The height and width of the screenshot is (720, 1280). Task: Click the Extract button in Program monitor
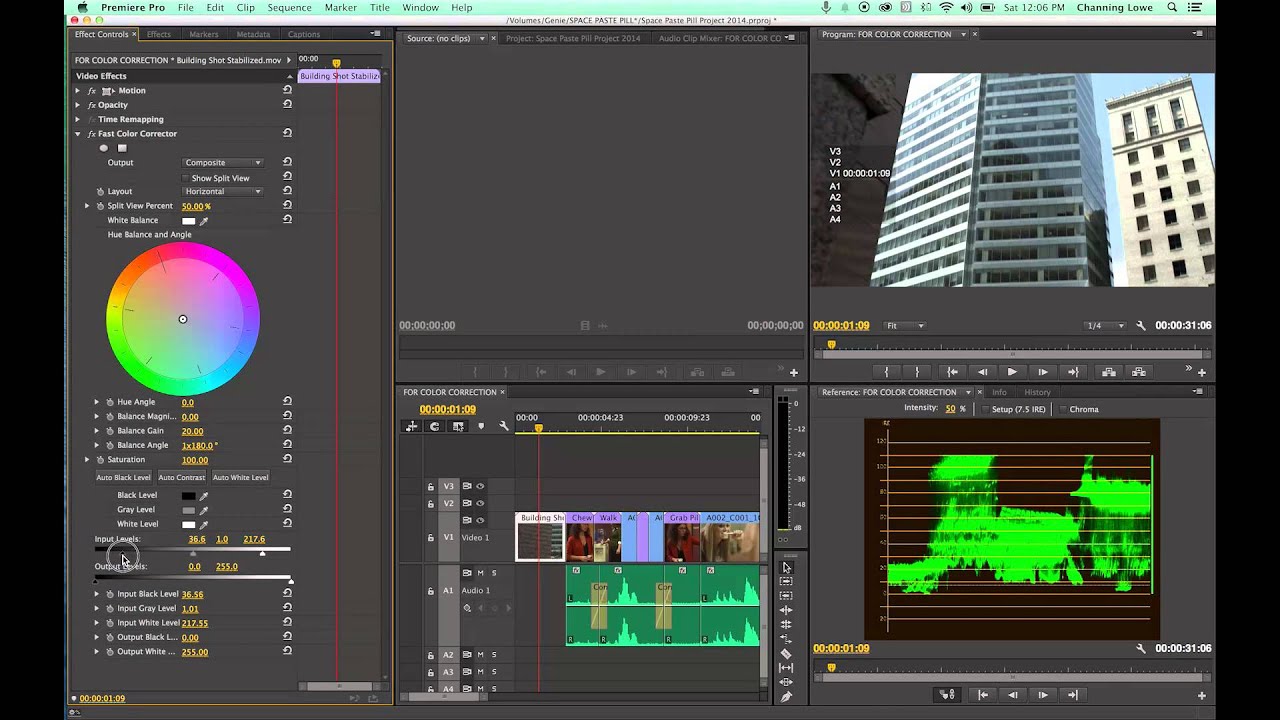point(1138,372)
